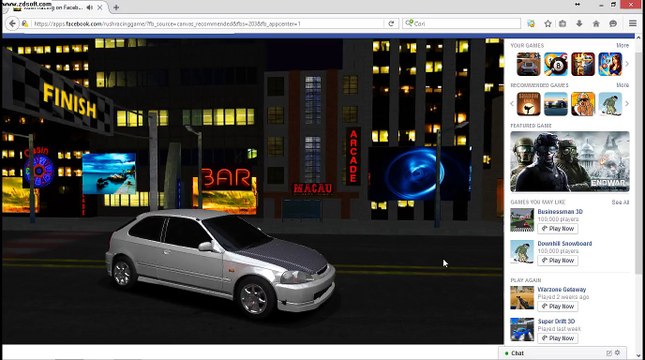Open the downloads arrow icon

tap(579, 24)
